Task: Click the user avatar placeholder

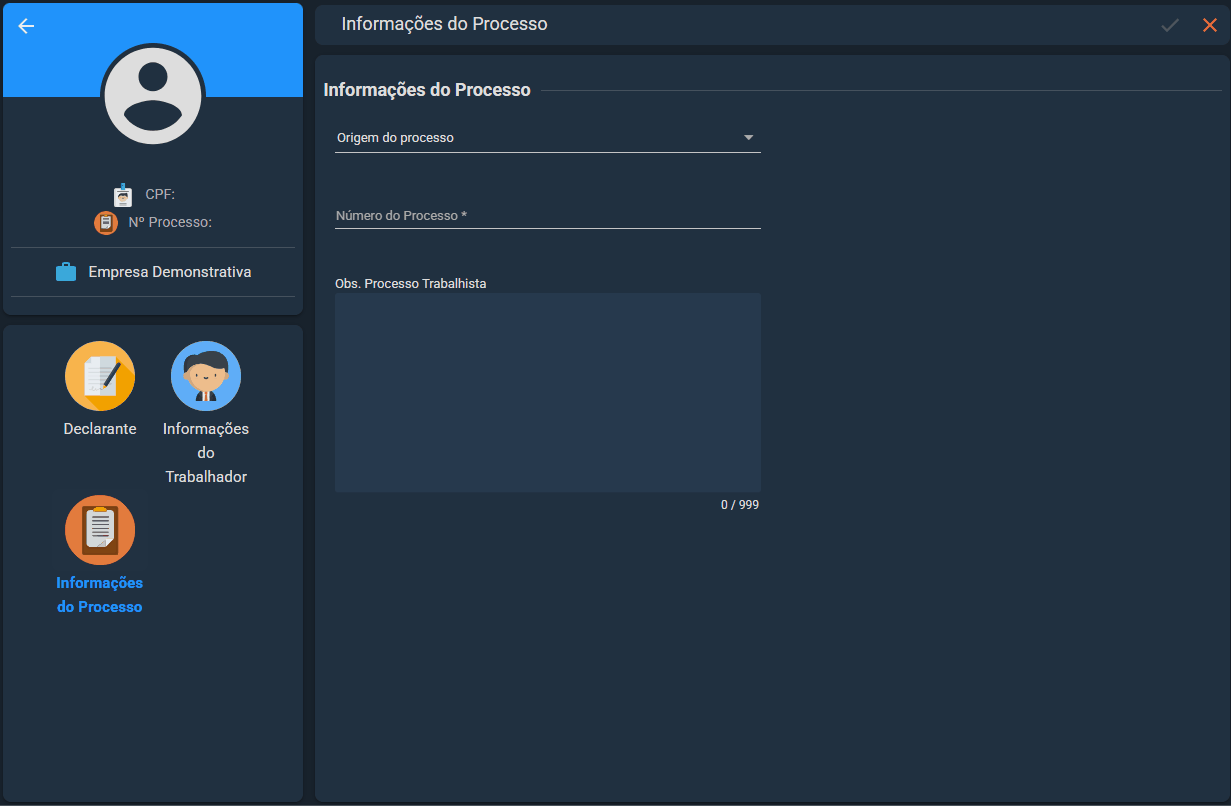Action: (x=153, y=97)
